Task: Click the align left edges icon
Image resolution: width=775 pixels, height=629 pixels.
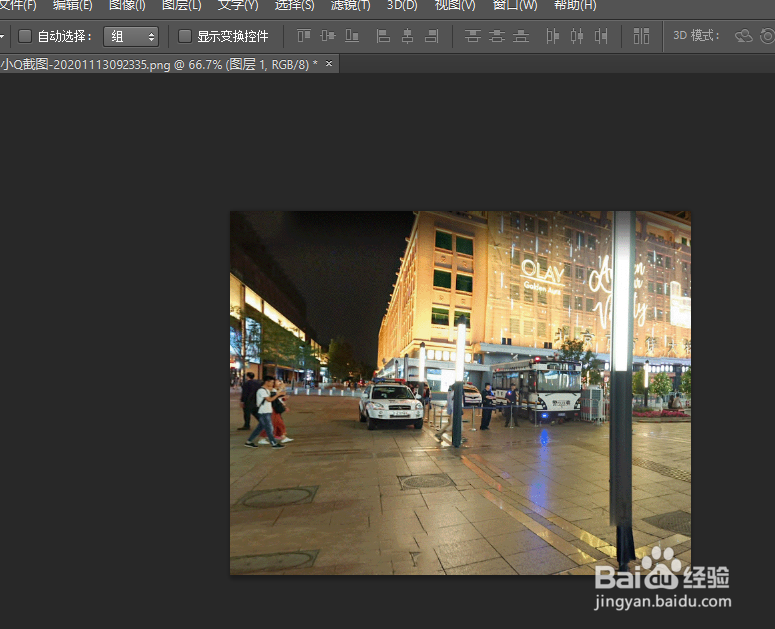Action: coord(383,36)
